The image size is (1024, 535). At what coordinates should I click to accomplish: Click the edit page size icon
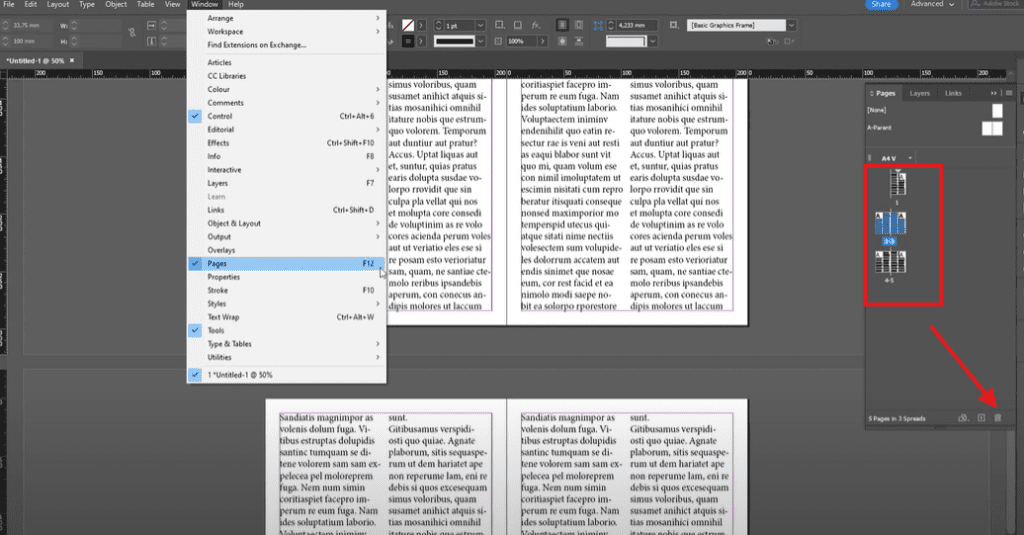click(x=962, y=417)
